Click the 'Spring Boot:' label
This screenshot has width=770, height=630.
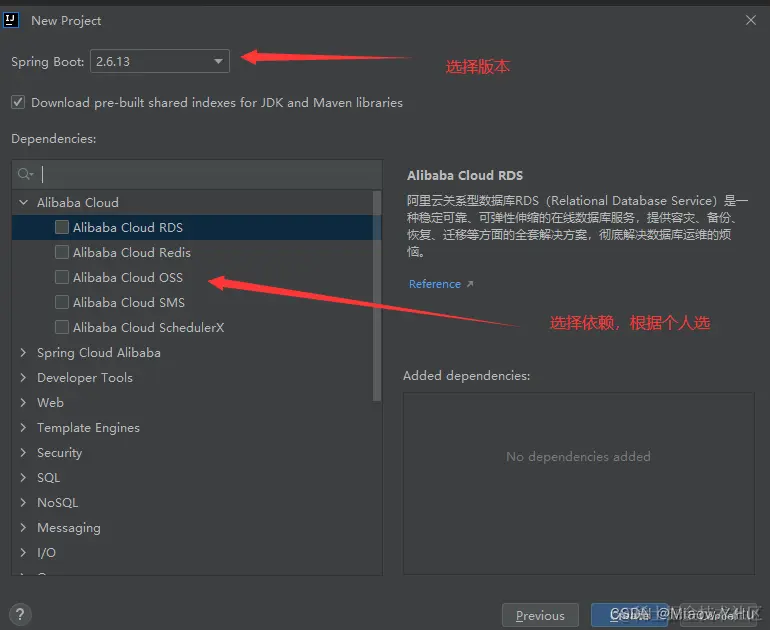(x=48, y=61)
